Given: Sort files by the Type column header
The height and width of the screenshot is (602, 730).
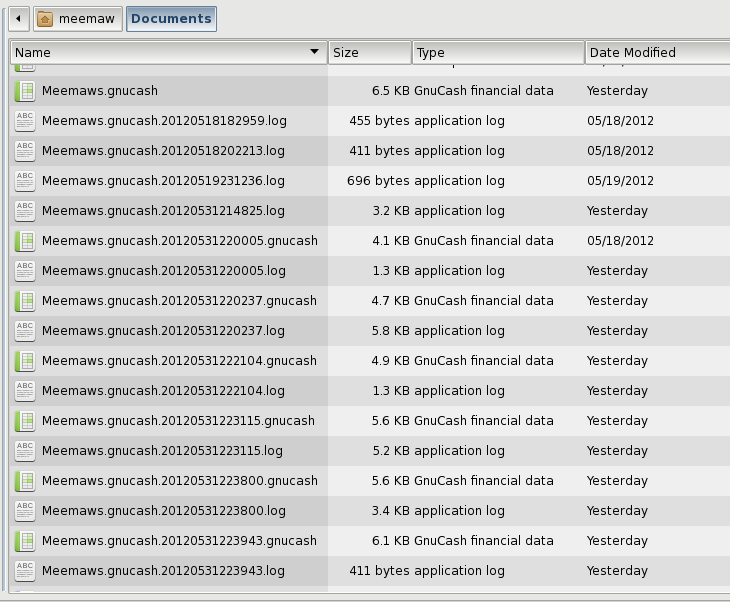Looking at the screenshot, I should coord(498,52).
